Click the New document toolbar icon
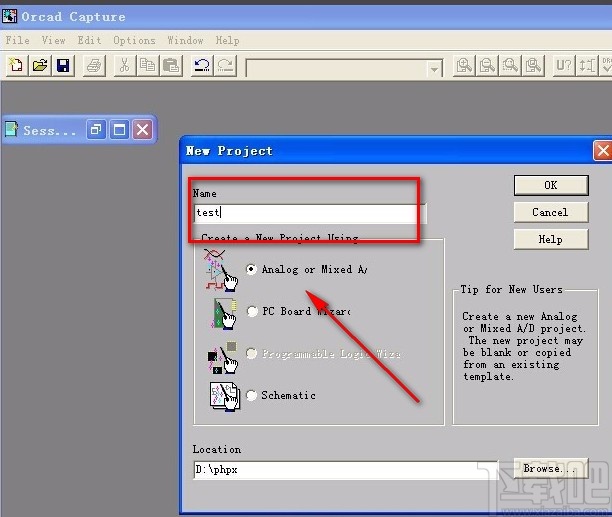 pos(17,65)
